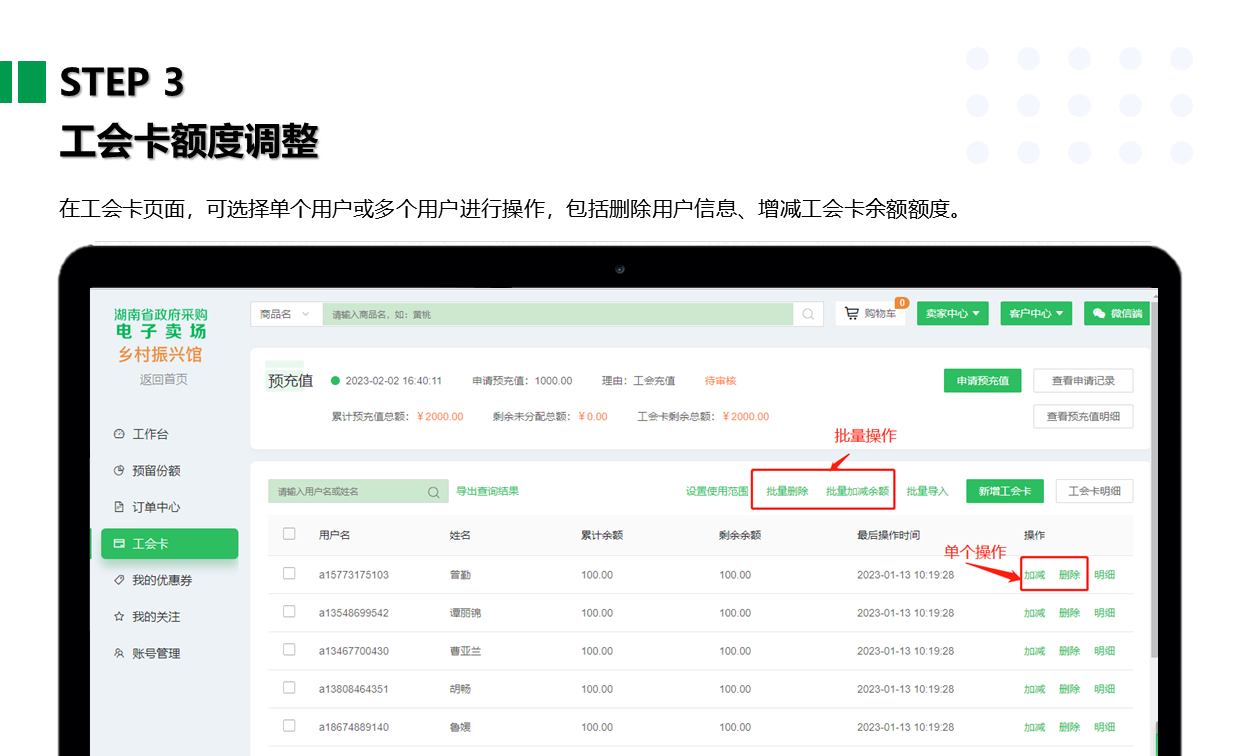Image resolution: width=1247 pixels, height=756 pixels.
Task: Click 删除 for user 曾勤
Action: tap(1069, 575)
